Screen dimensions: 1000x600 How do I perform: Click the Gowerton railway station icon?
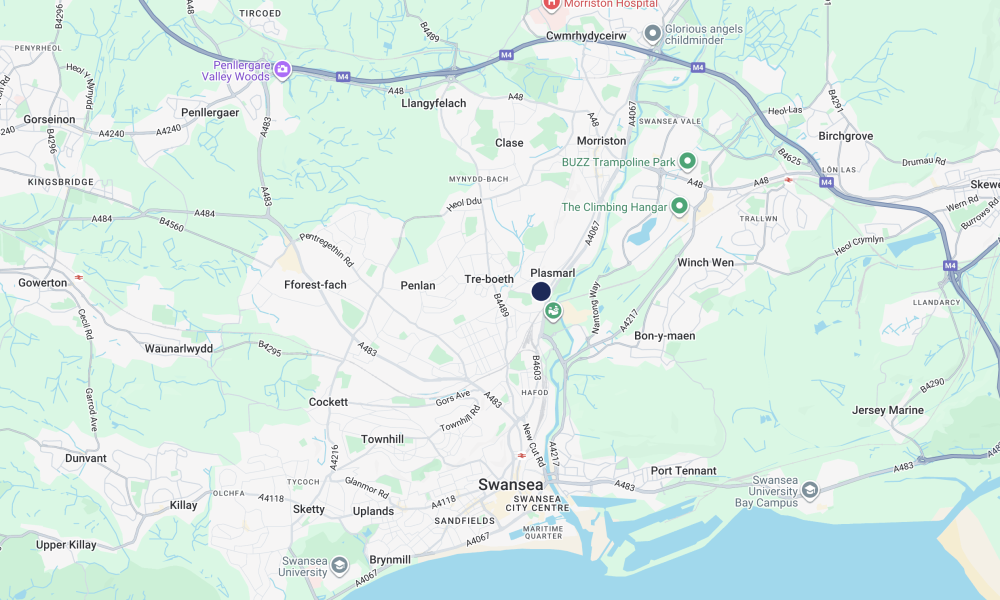(78, 277)
